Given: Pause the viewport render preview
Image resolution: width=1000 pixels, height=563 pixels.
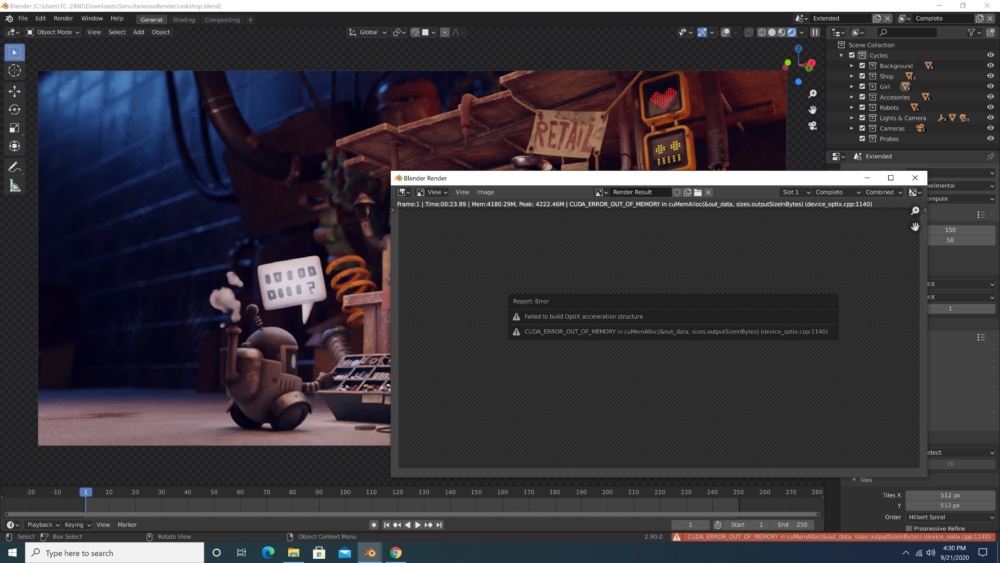Looking at the screenshot, I should pyautogui.click(x=815, y=32).
